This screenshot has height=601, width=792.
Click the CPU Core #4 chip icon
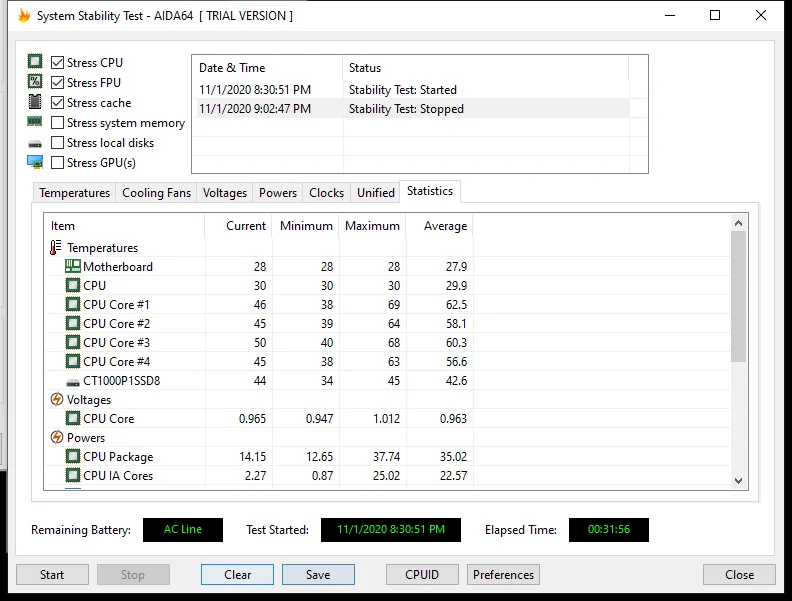pos(73,362)
